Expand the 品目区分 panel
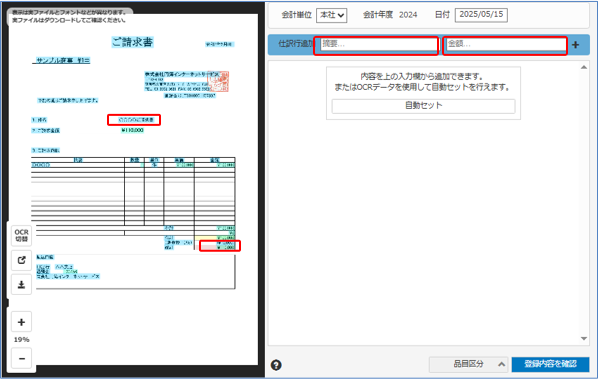The width and height of the screenshot is (598, 379). pos(469,364)
